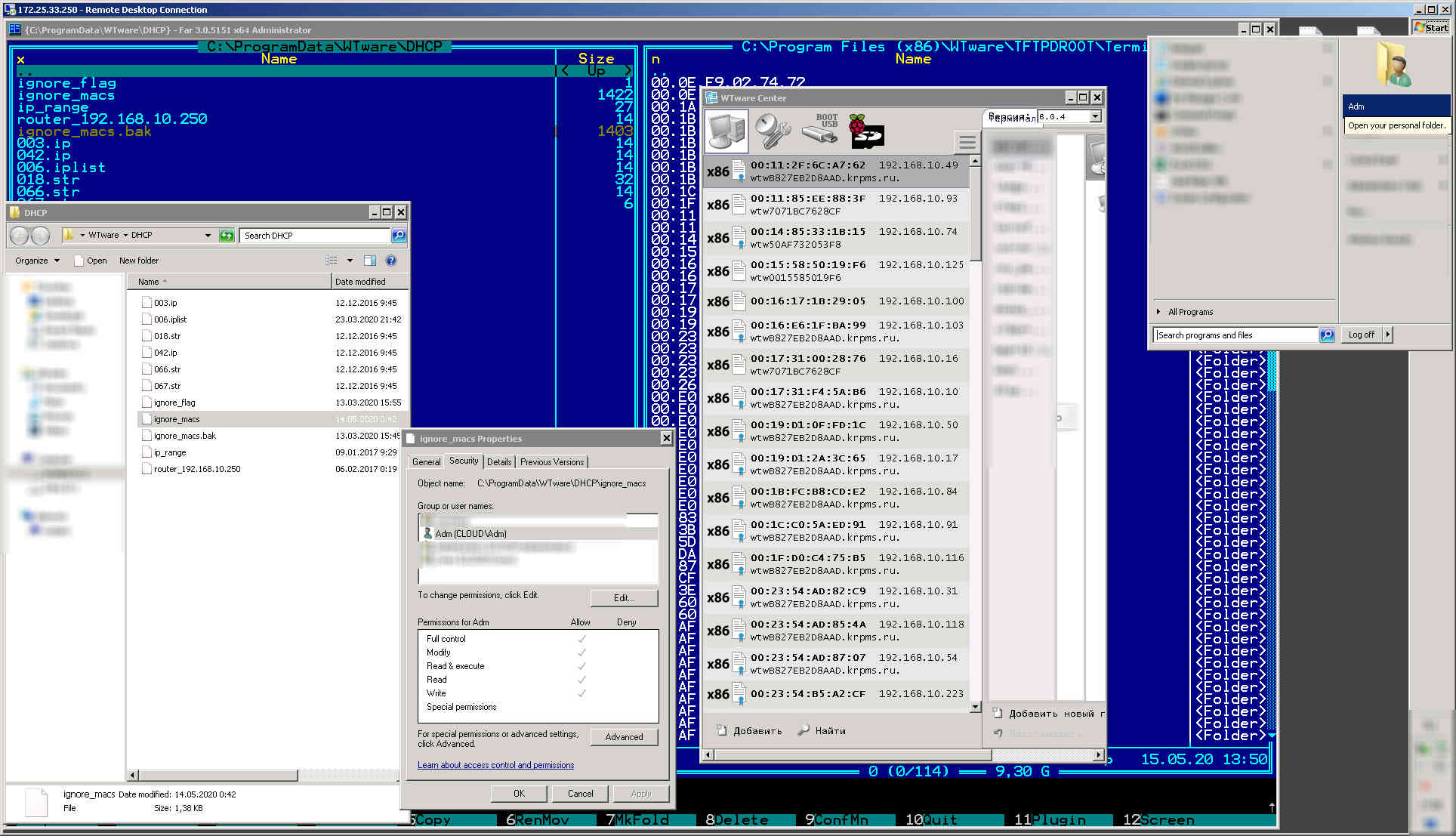Viewport: 1456px width, 836px height.
Task: Expand the Explorer address bar history dropdown
Action: (x=208, y=236)
